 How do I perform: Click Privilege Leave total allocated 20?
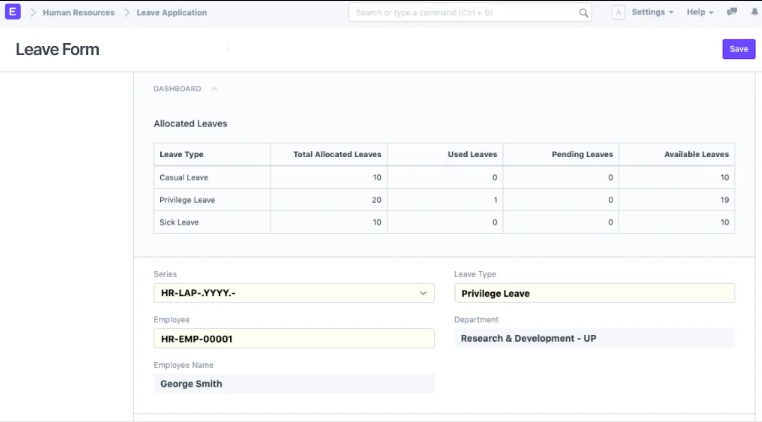(x=376, y=200)
